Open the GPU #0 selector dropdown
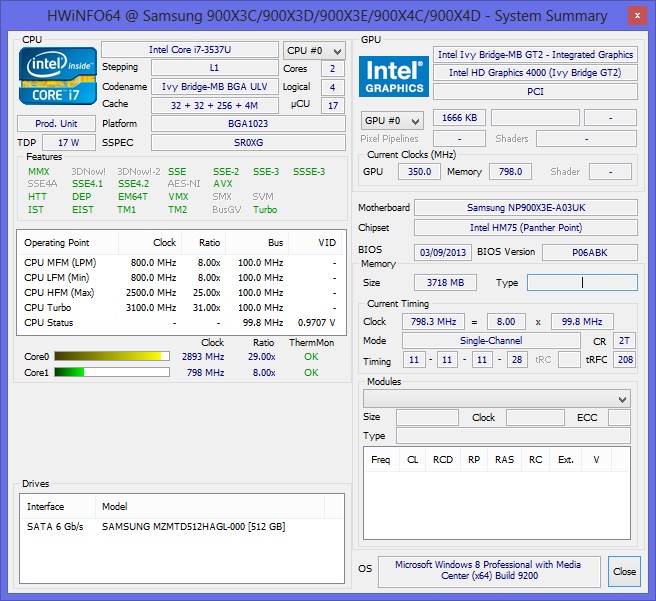This screenshot has width=656, height=601. coord(392,121)
